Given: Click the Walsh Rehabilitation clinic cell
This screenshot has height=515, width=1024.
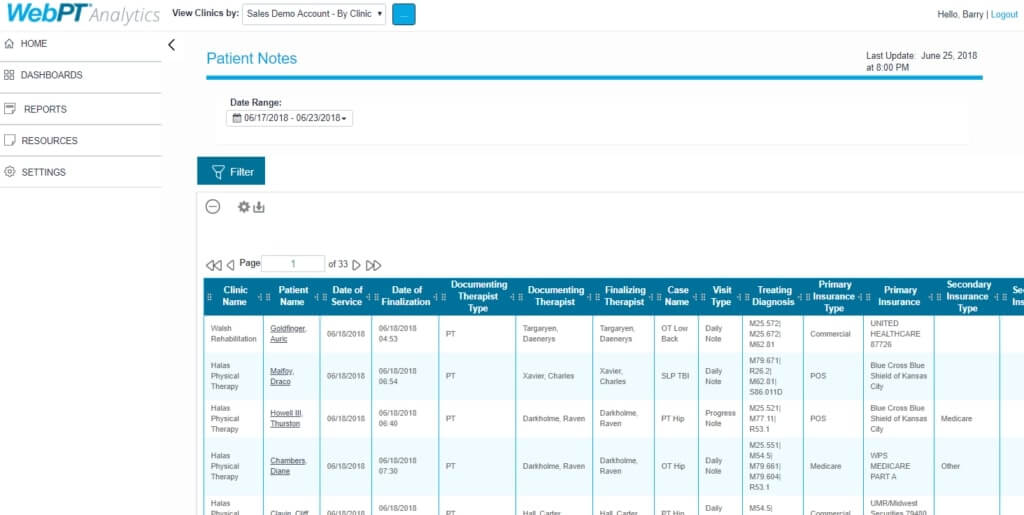Looking at the screenshot, I should coord(233,334).
